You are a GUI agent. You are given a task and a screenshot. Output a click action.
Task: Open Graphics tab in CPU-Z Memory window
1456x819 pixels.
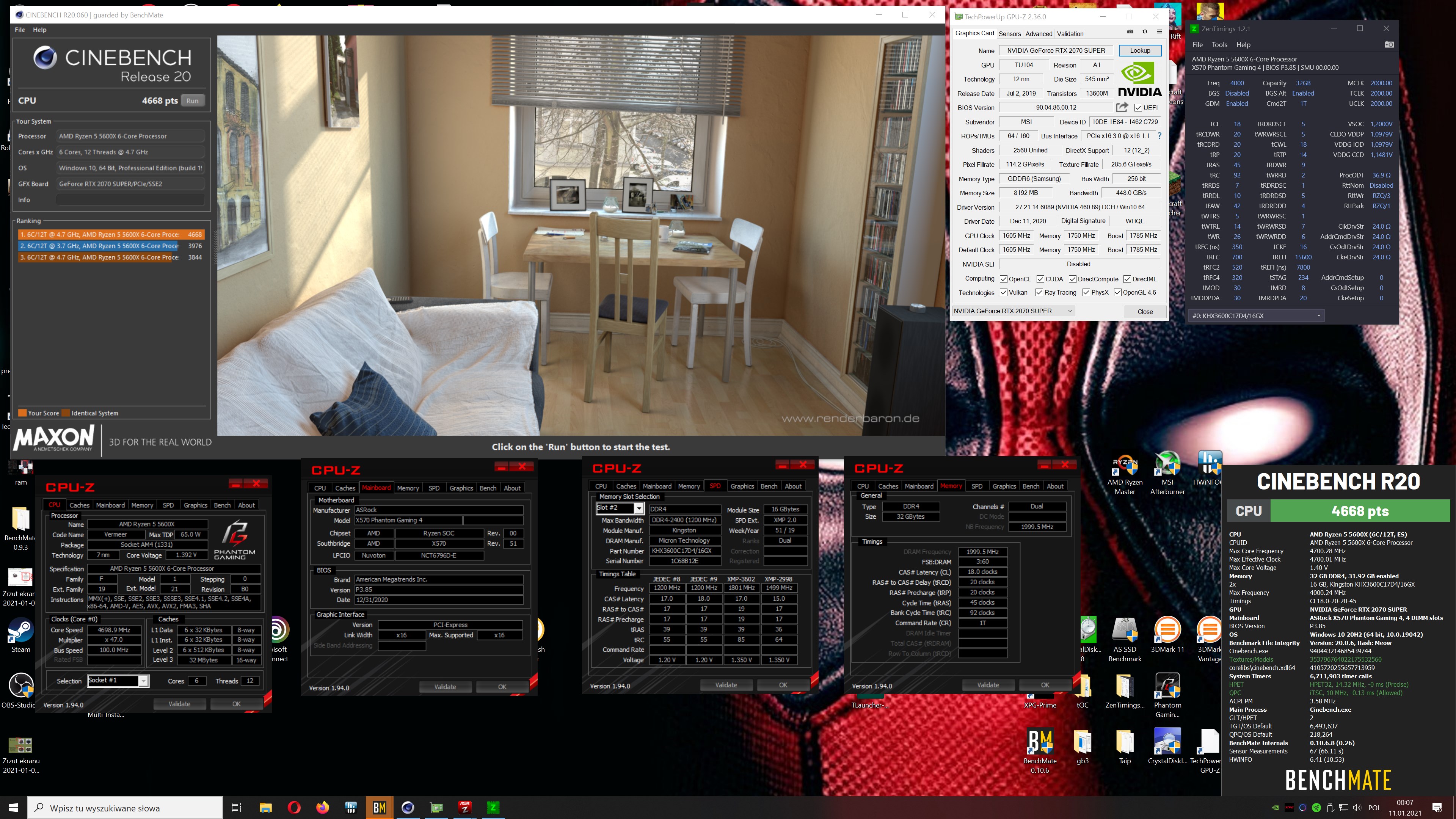[1004, 486]
